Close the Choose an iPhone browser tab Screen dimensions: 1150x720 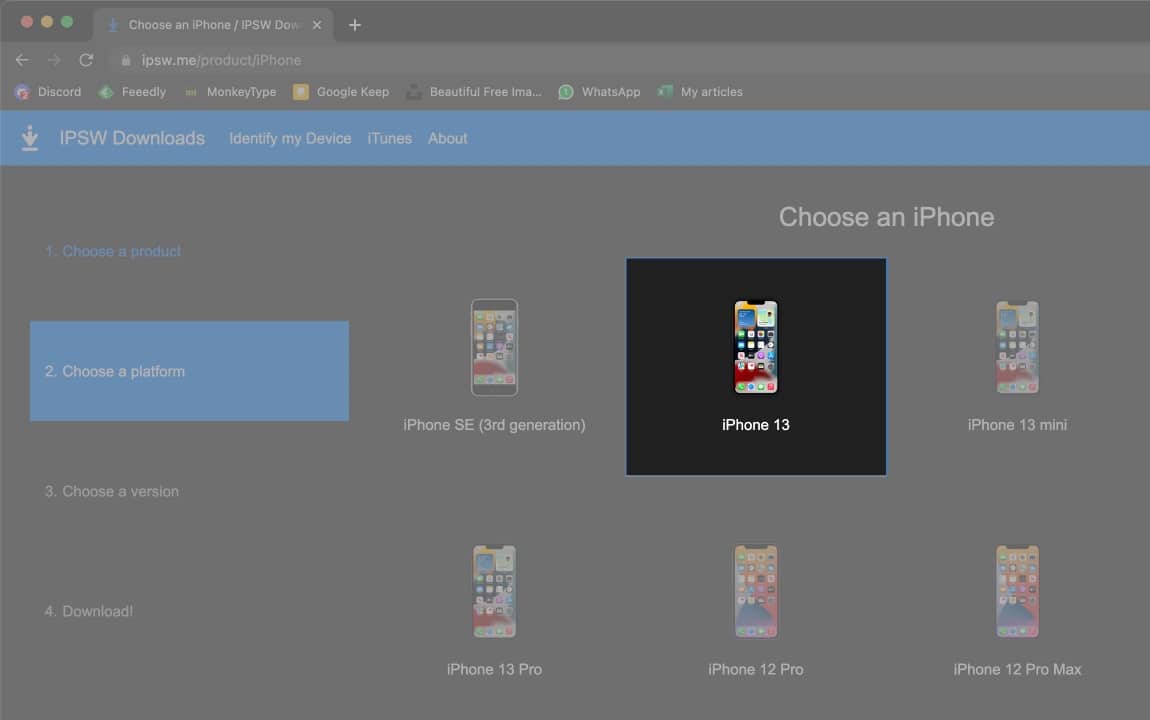(317, 25)
